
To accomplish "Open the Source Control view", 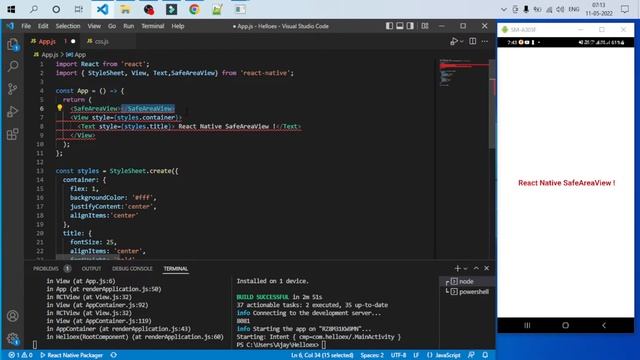I will (13, 89).
